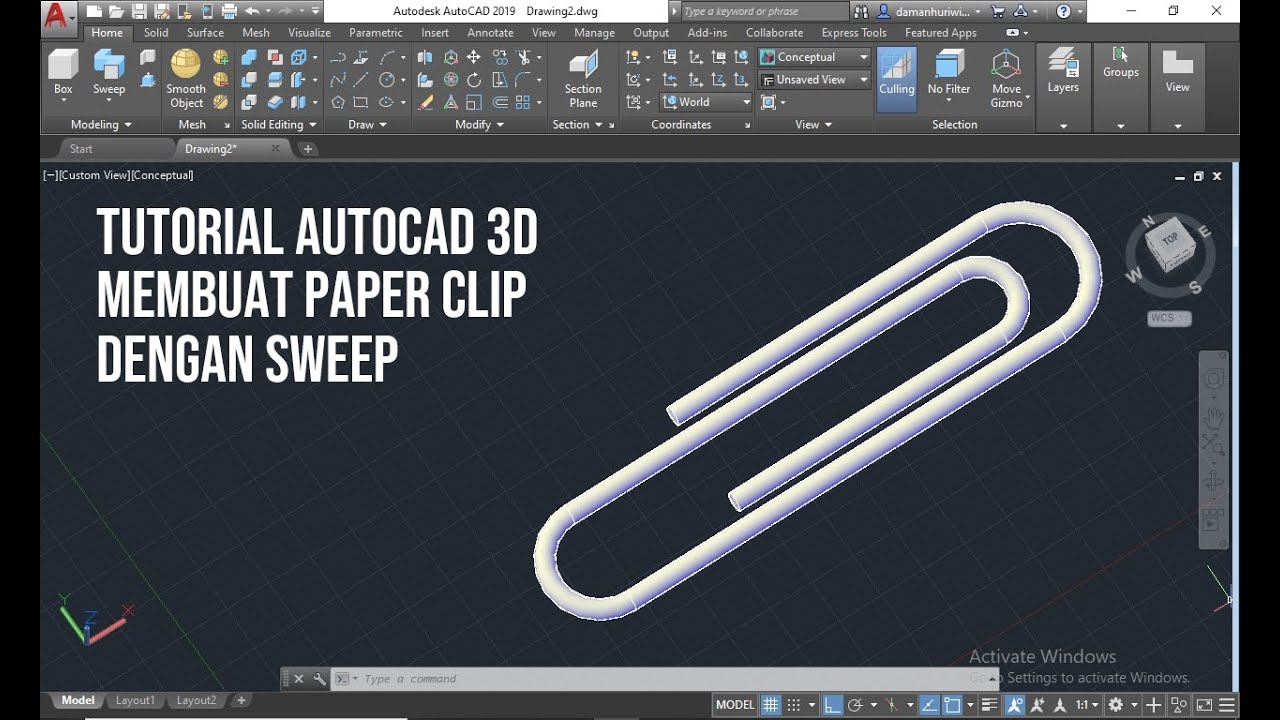Click the Groups panel button
Screen dimensions: 1280x720
tap(1121, 62)
